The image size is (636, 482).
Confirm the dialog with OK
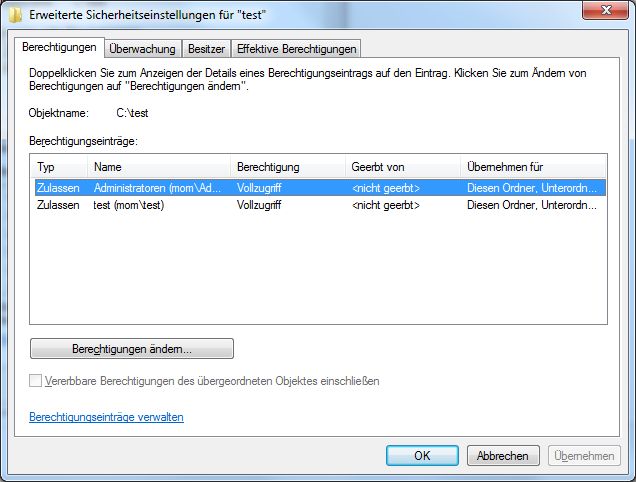pos(422,455)
